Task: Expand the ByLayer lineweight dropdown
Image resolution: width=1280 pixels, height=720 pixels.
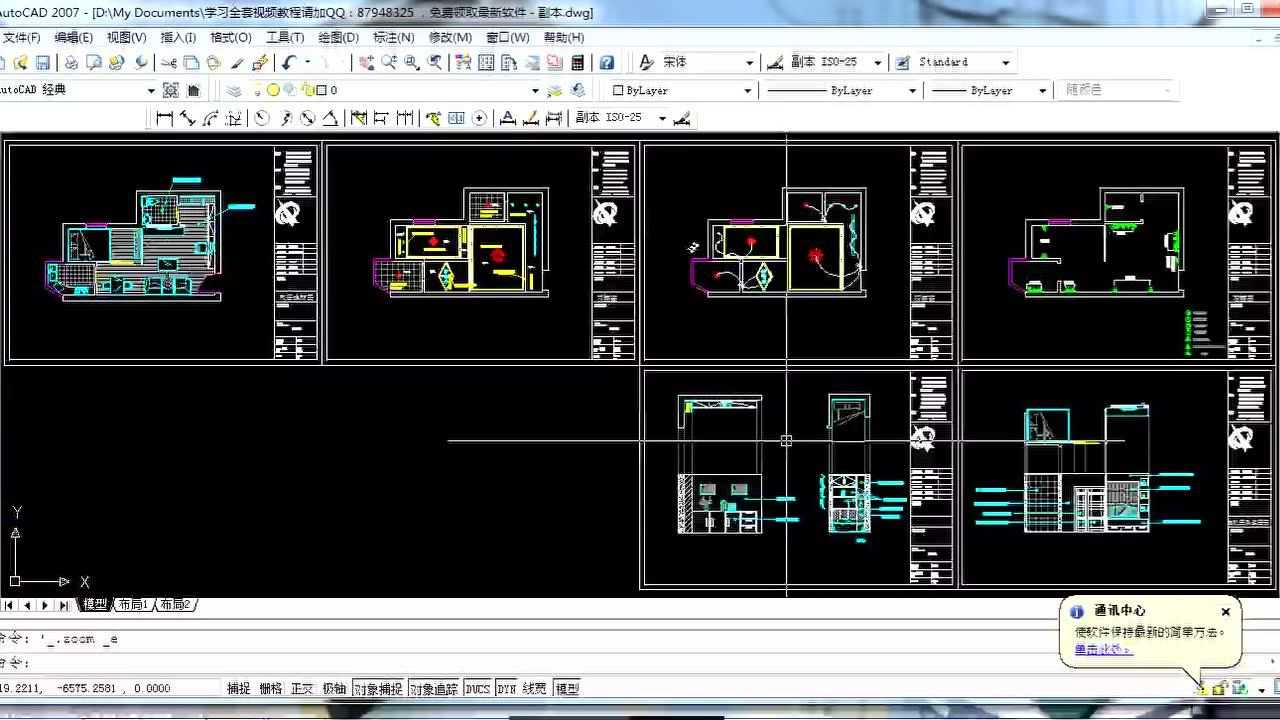Action: click(1042, 90)
